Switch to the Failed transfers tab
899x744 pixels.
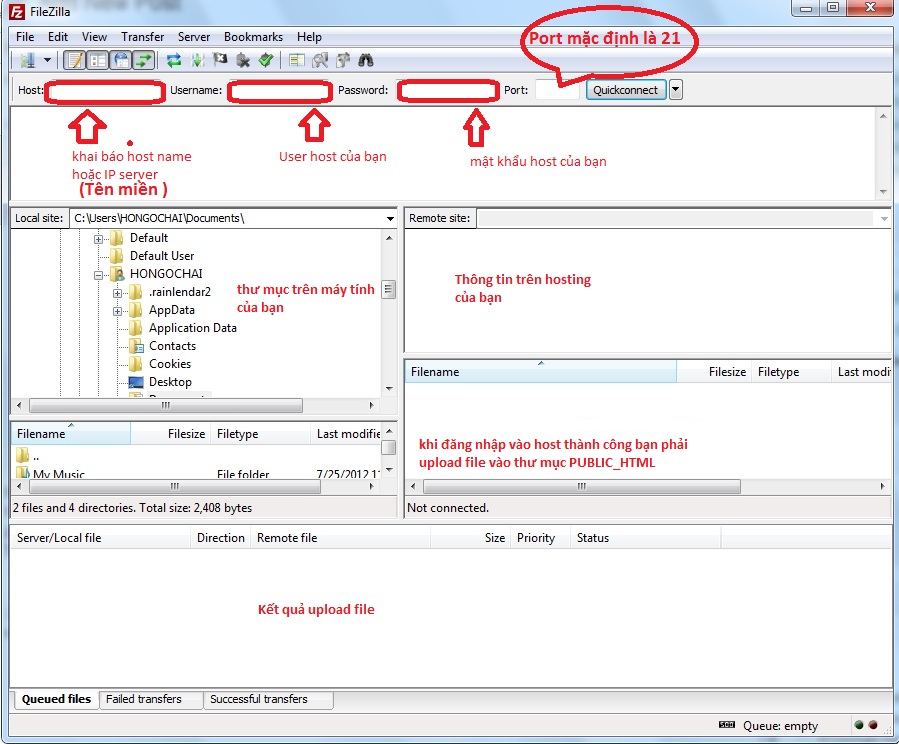(151, 699)
